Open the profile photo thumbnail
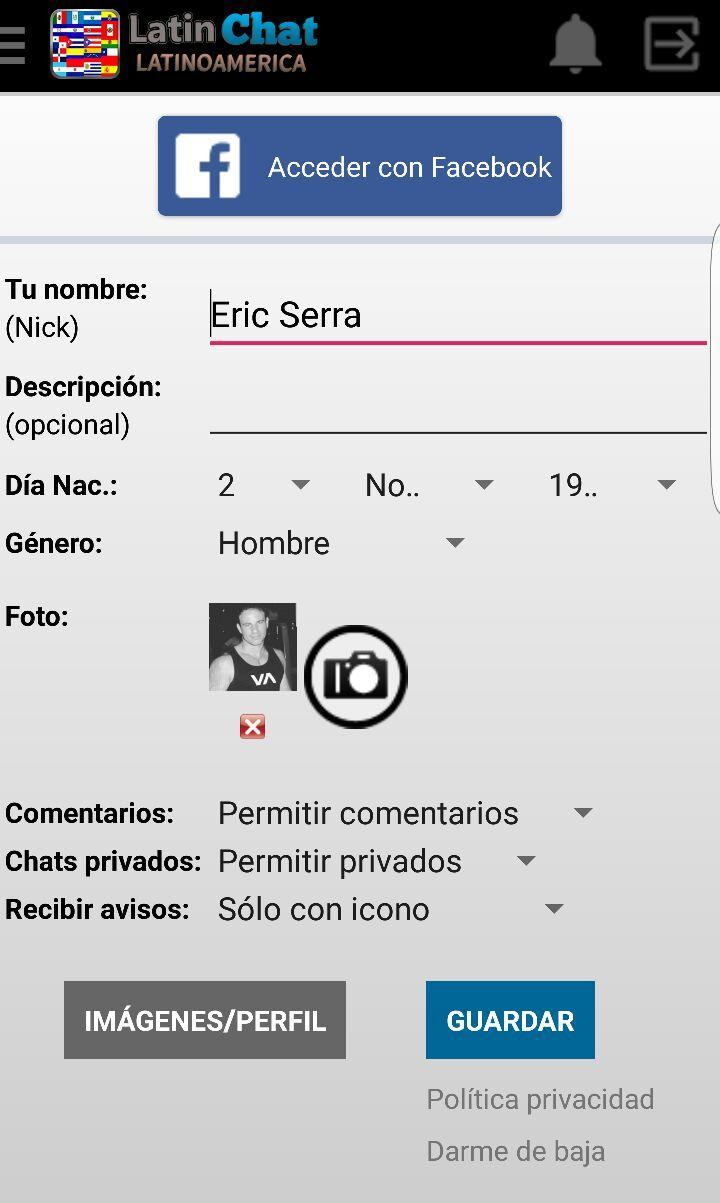Viewport: 720px width, 1203px height. point(252,647)
